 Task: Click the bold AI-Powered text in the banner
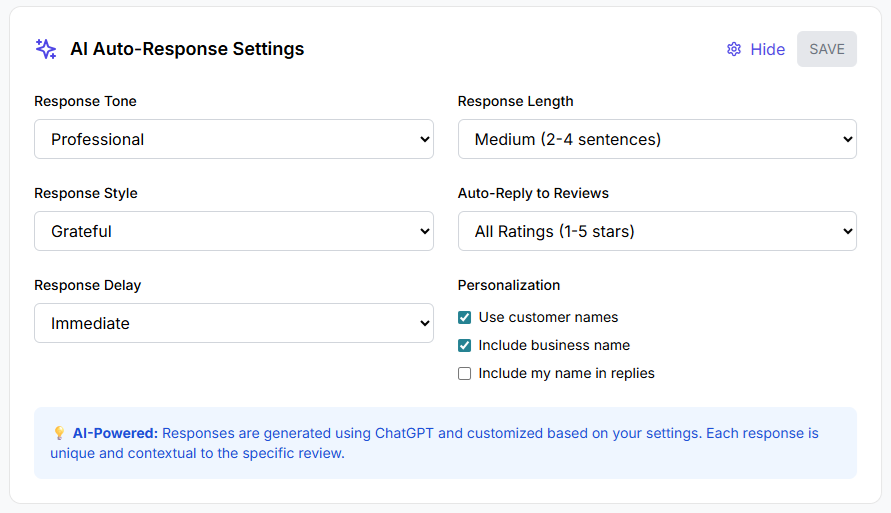(x=115, y=434)
